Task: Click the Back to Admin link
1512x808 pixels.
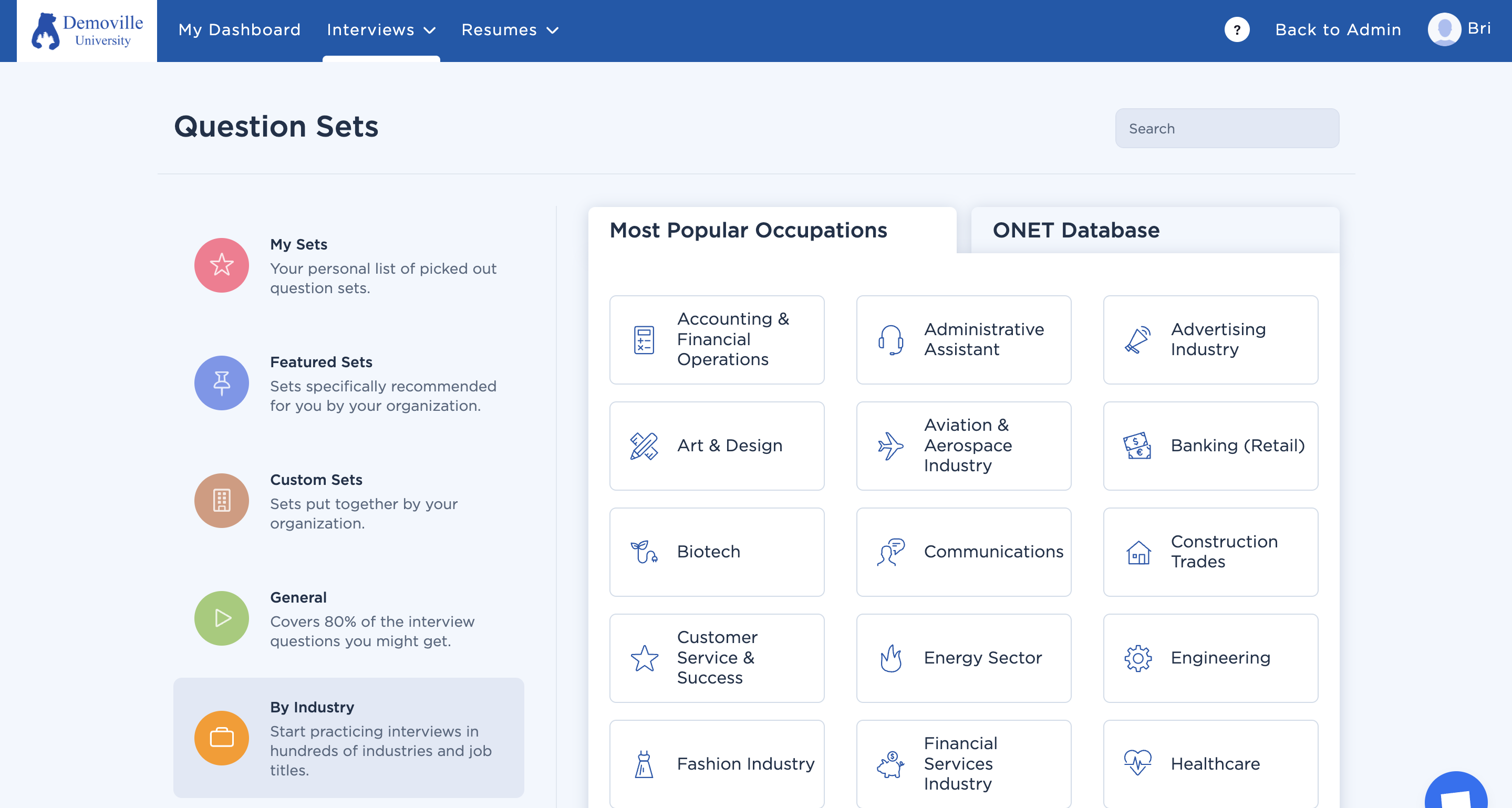Action: click(1338, 30)
